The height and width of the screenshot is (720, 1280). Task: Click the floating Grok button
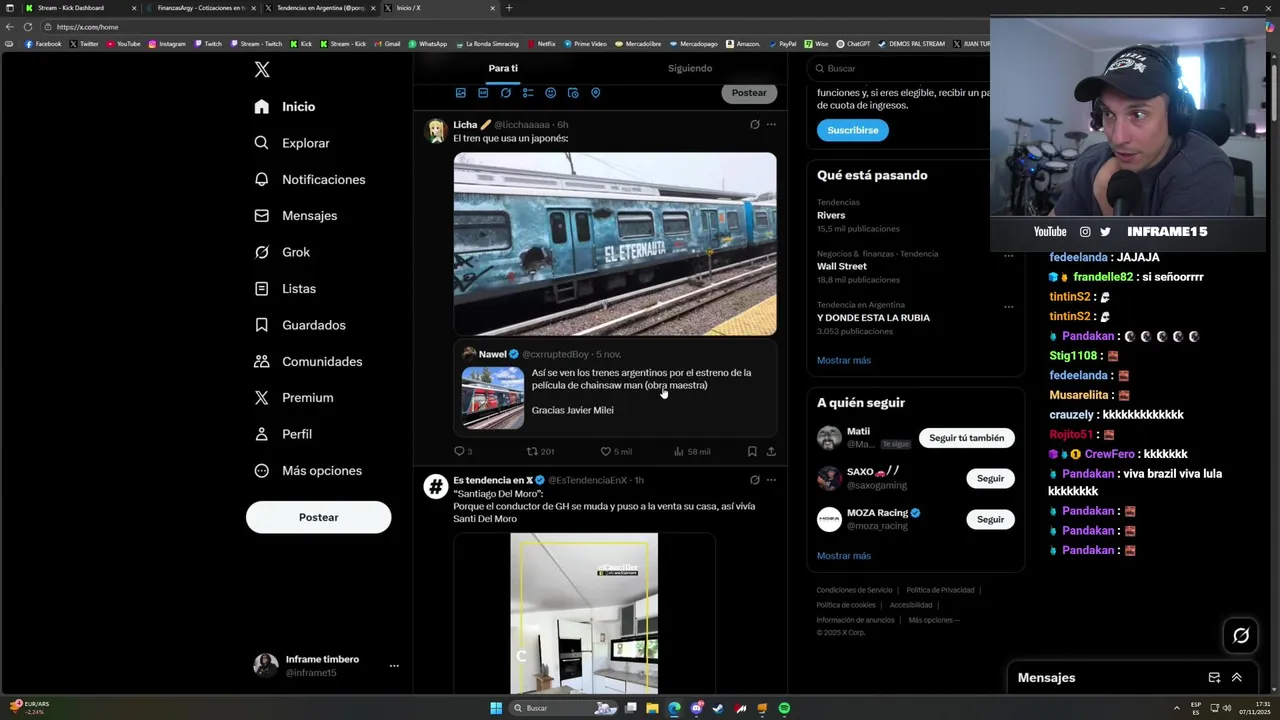point(1241,635)
